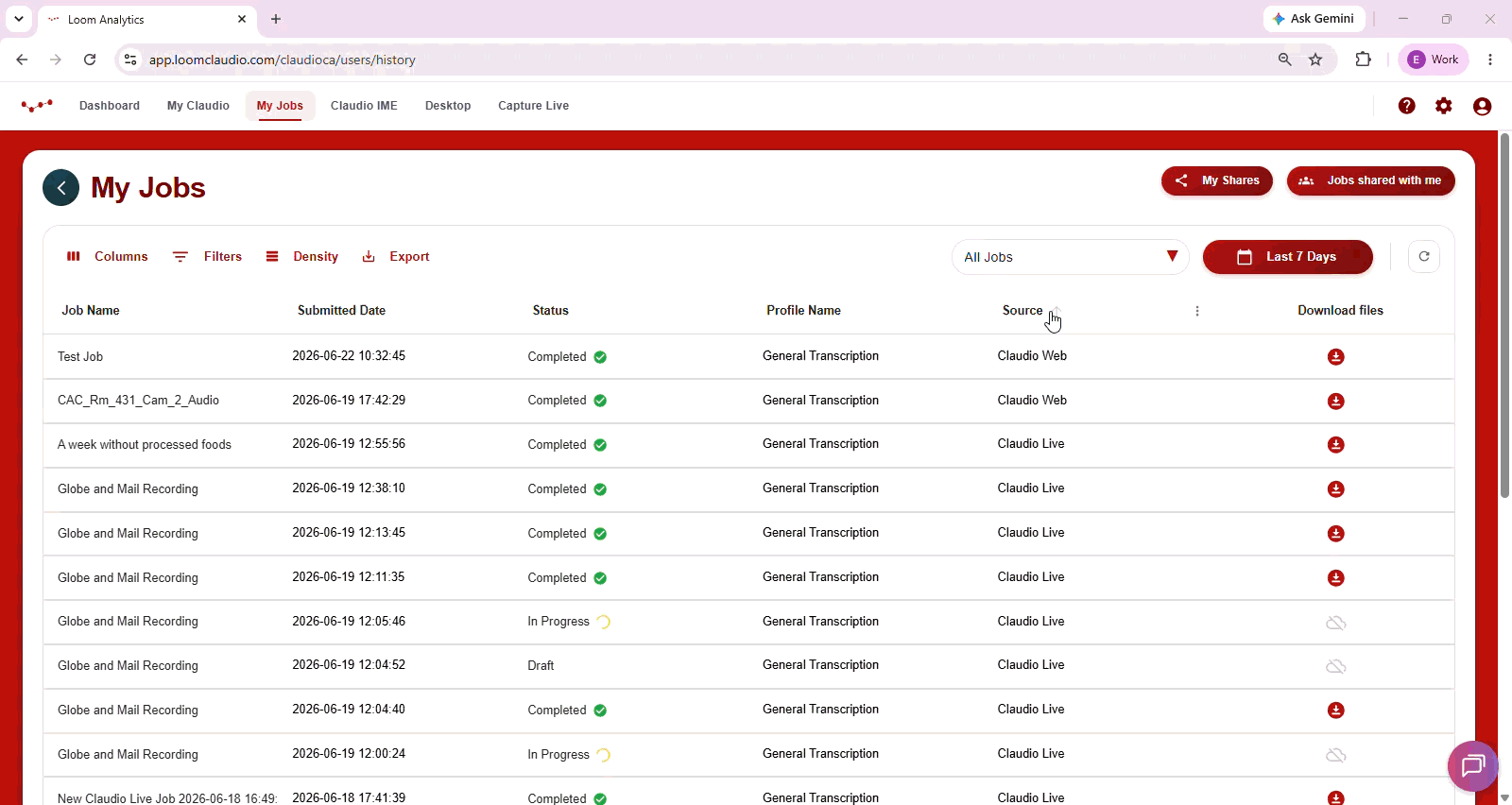Image resolution: width=1512 pixels, height=805 pixels.
Task: Click the page vertical scrollbar
Action: pyautogui.click(x=1504, y=316)
